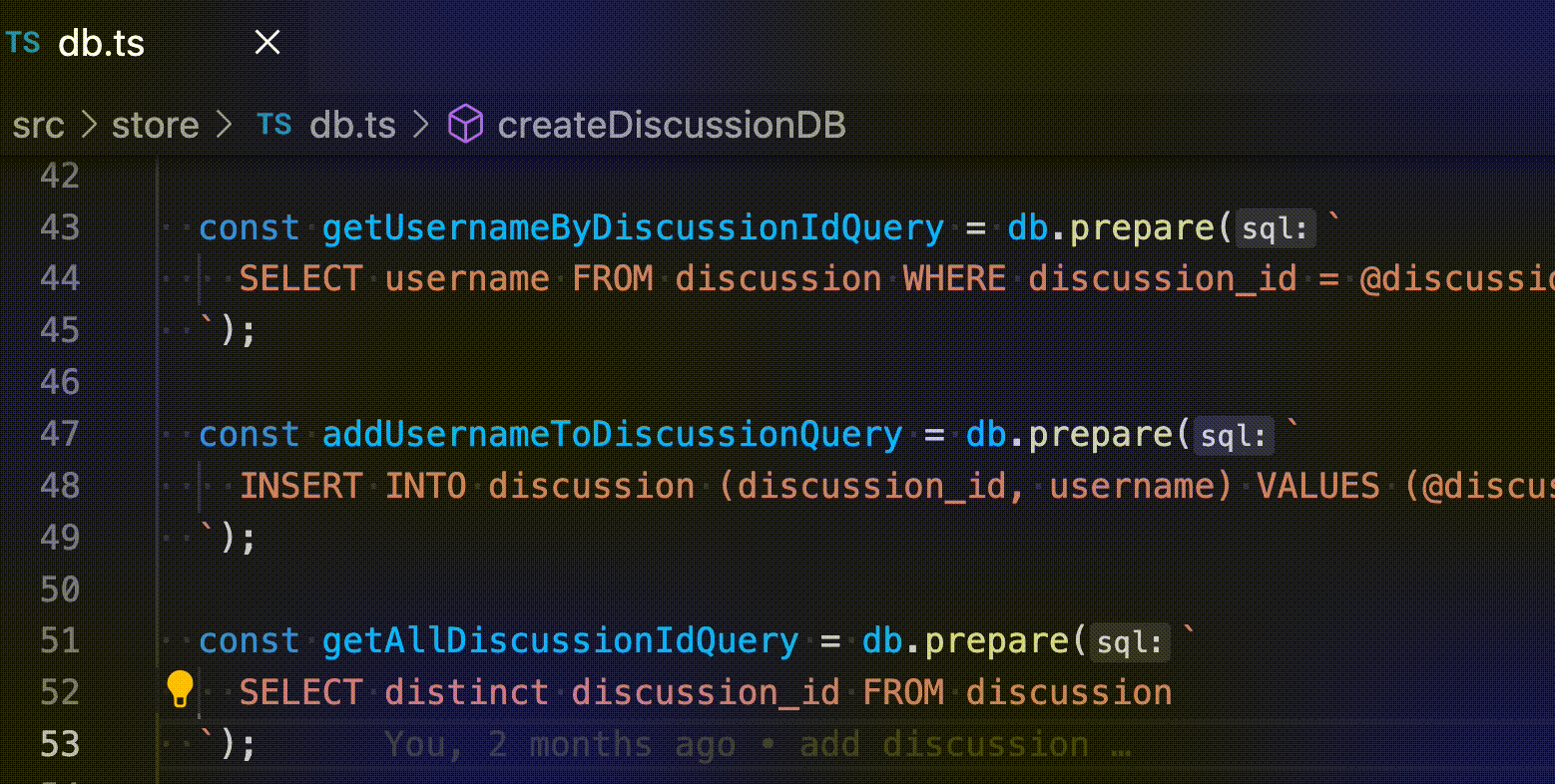Click prepare method on line 51
This screenshot has height=784, width=1555.
997,641
